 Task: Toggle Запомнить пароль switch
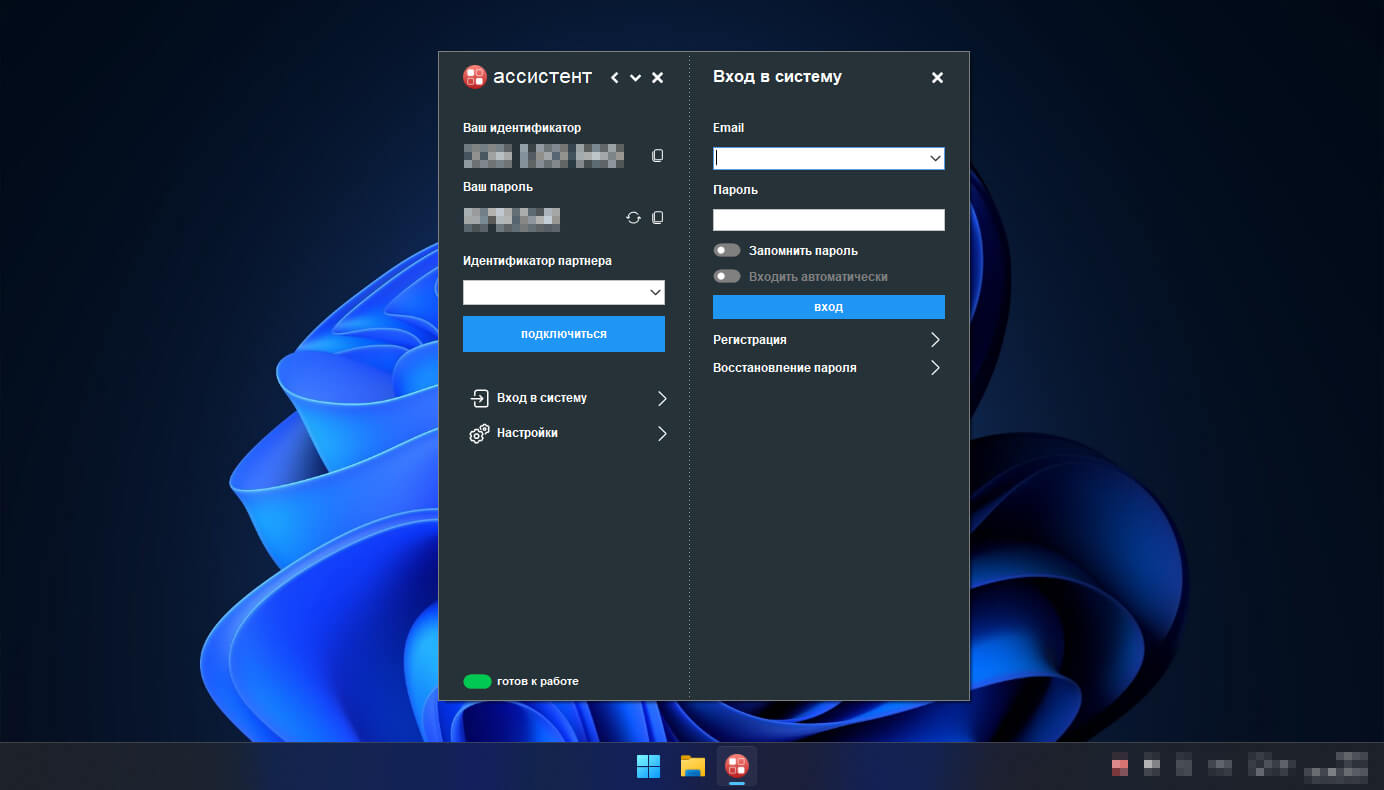coord(727,251)
